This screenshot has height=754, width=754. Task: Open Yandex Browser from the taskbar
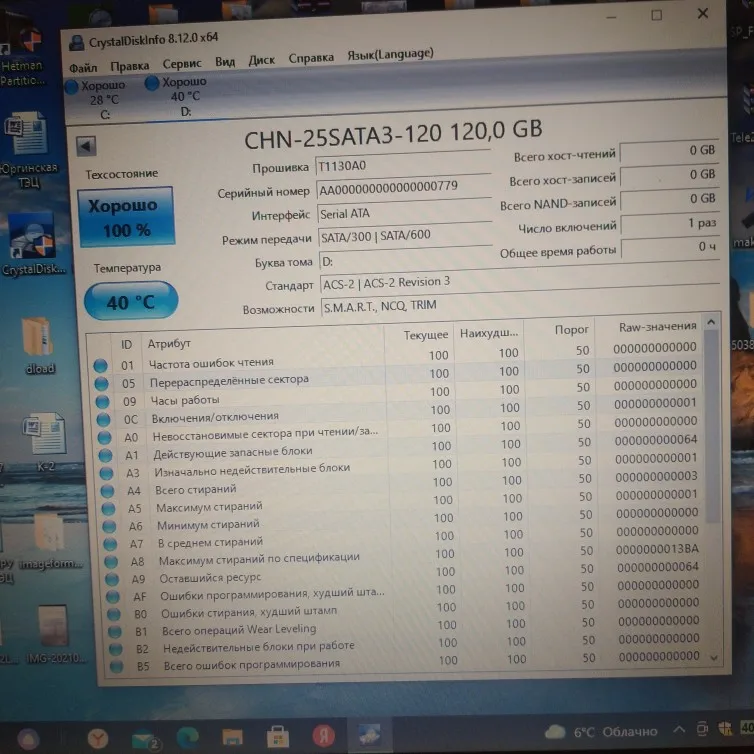click(98, 737)
